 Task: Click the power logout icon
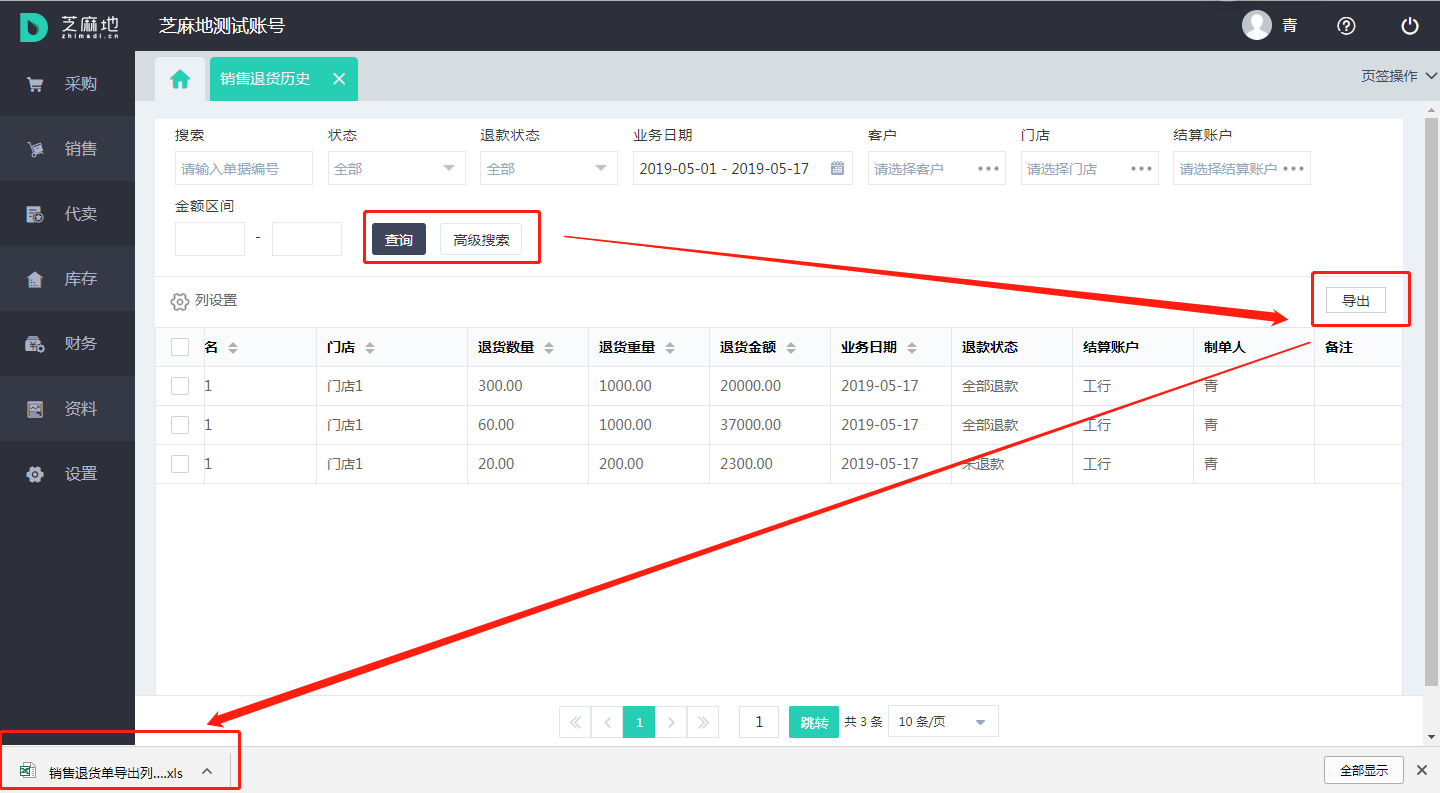pos(1410,26)
